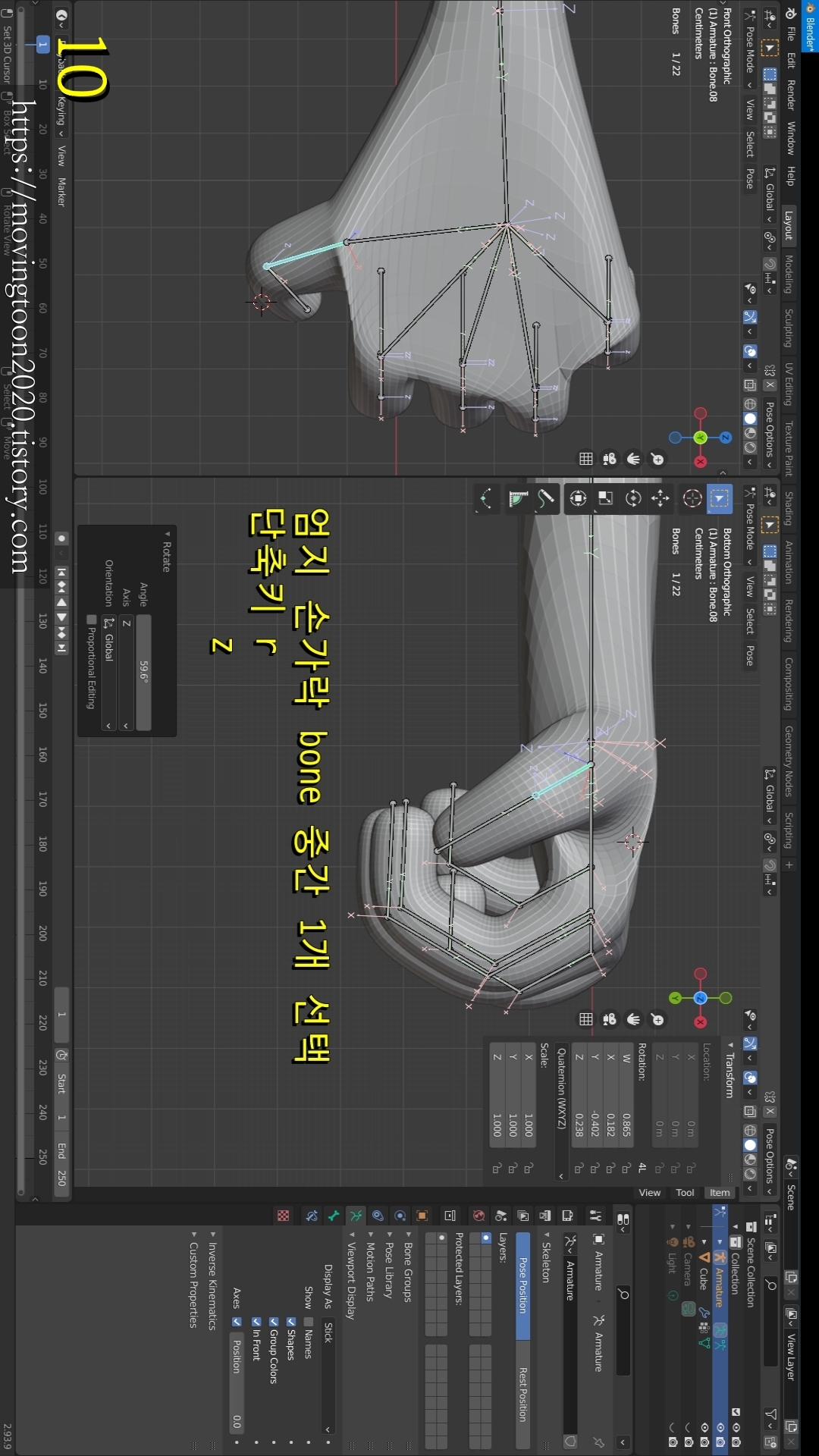Screen dimensions: 819x1456
Task: Open the Output properties tab
Action: 545,1216
